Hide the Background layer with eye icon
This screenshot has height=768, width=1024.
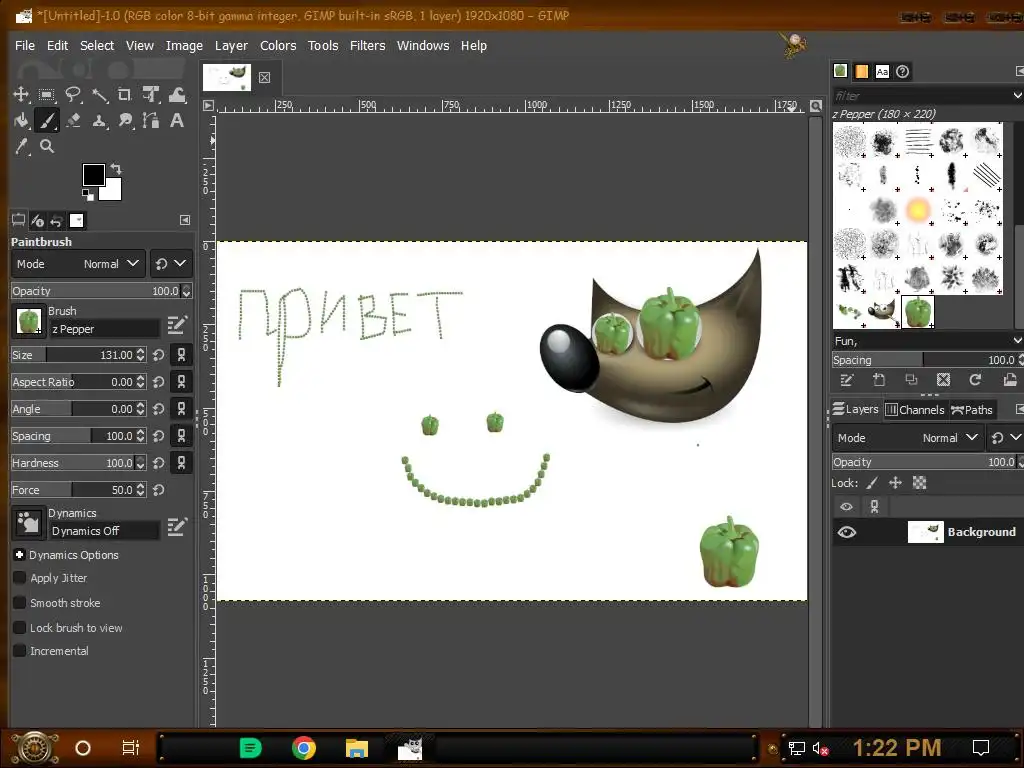tap(846, 532)
